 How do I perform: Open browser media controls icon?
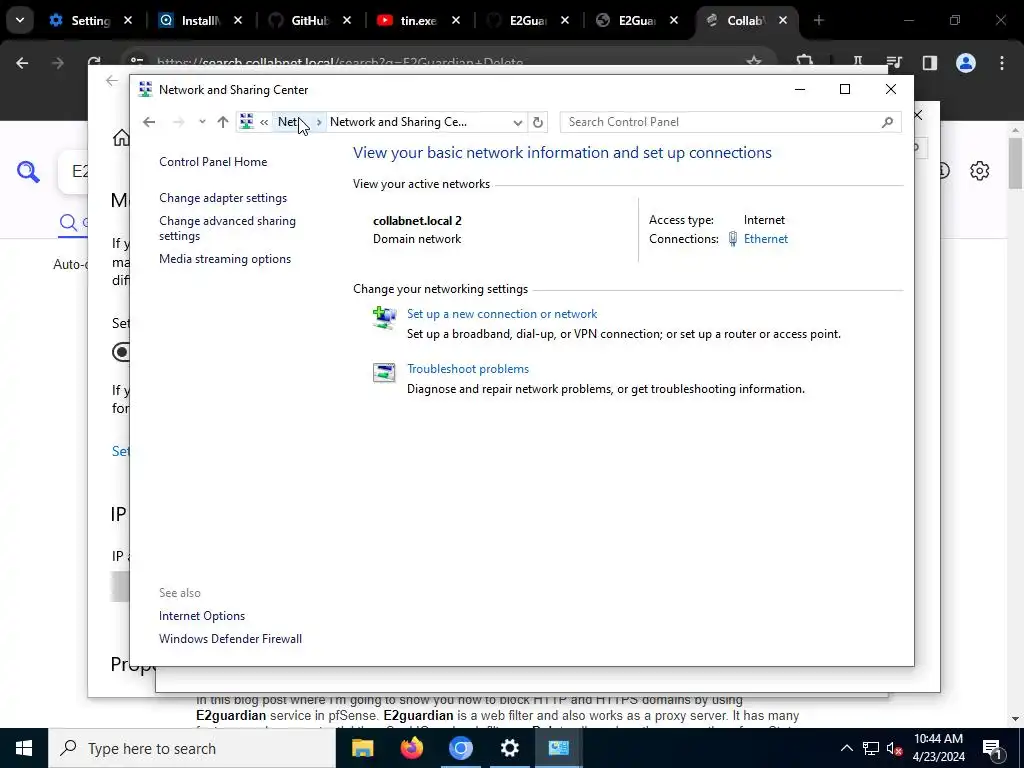[894, 63]
